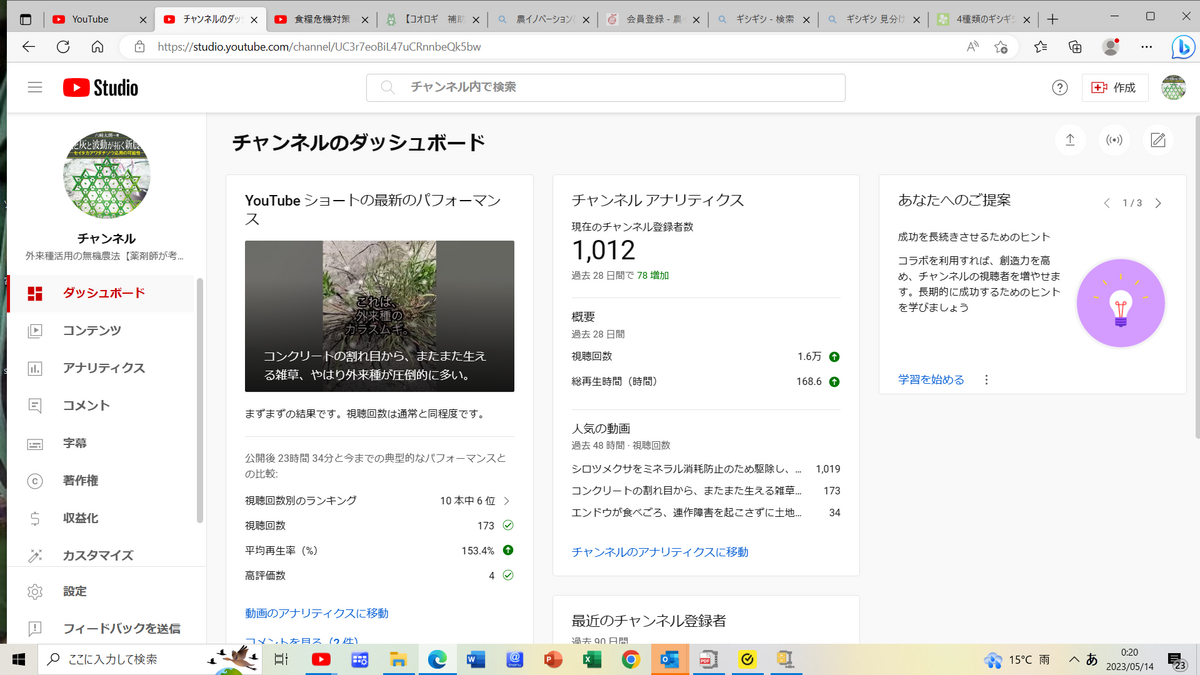Click the go live broadcast icon

click(x=1114, y=141)
